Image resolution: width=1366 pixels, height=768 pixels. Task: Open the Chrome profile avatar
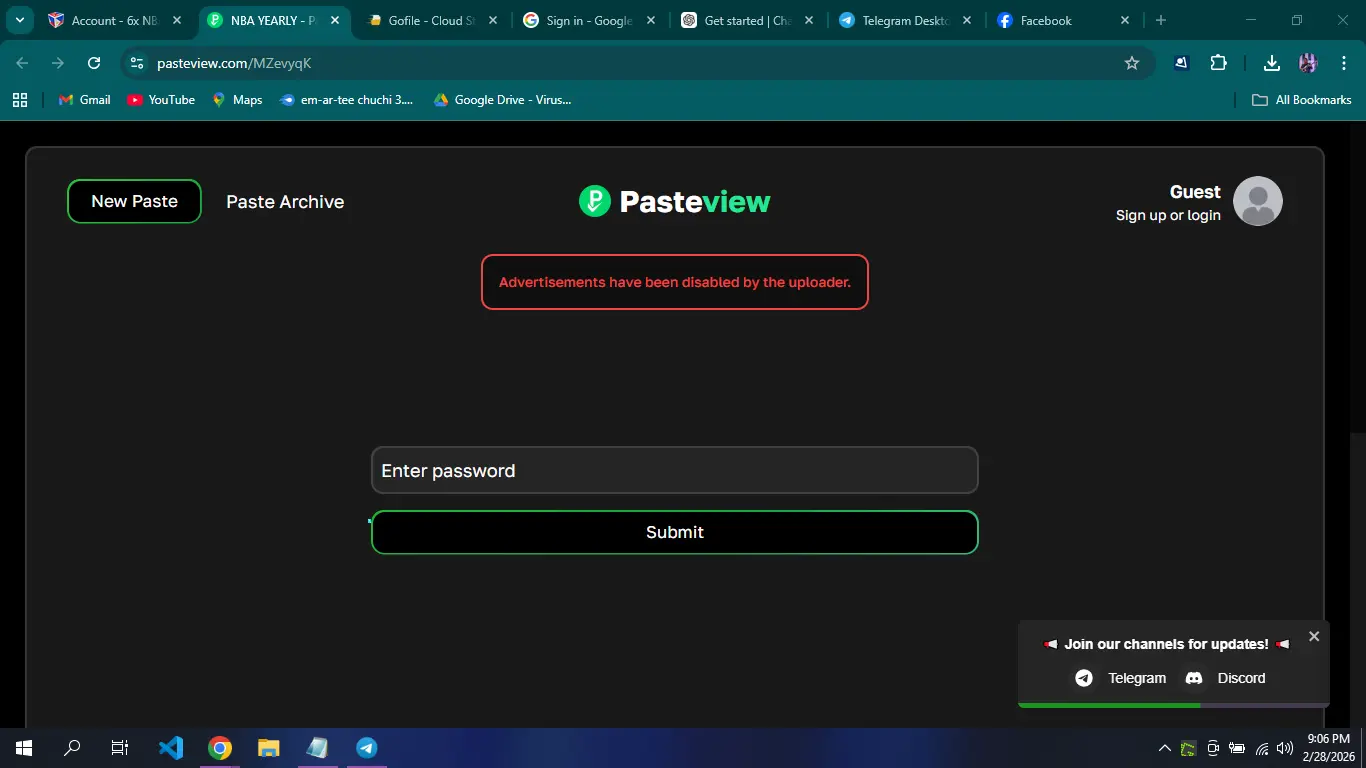coord(1308,63)
